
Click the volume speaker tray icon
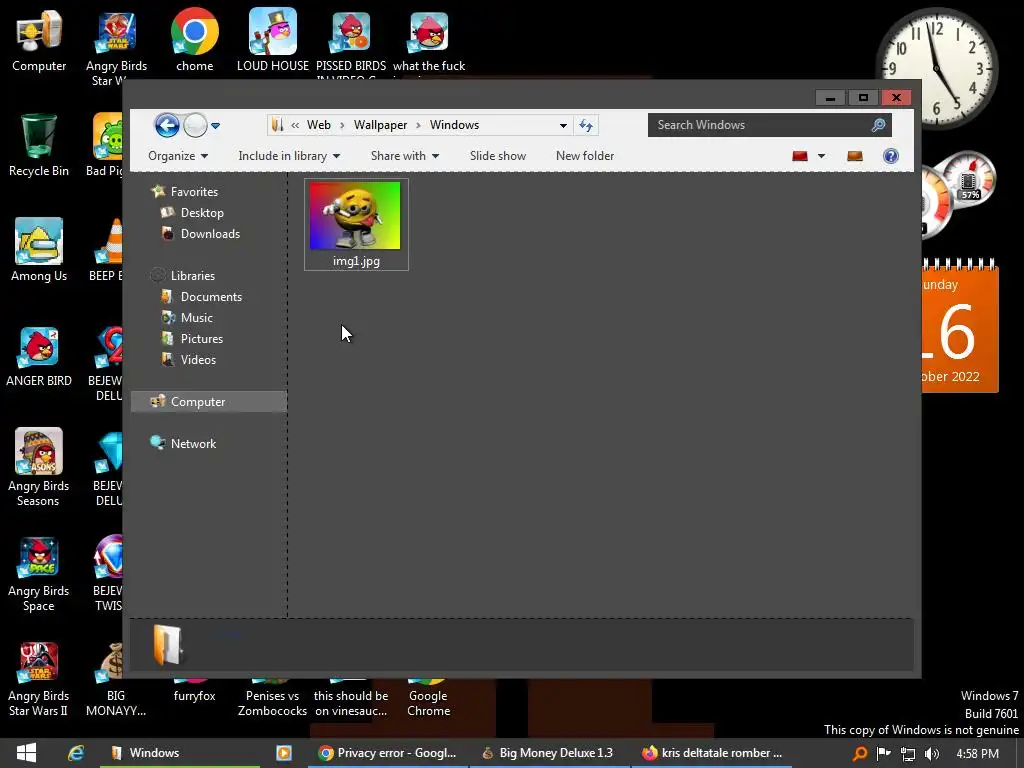pos(932,754)
